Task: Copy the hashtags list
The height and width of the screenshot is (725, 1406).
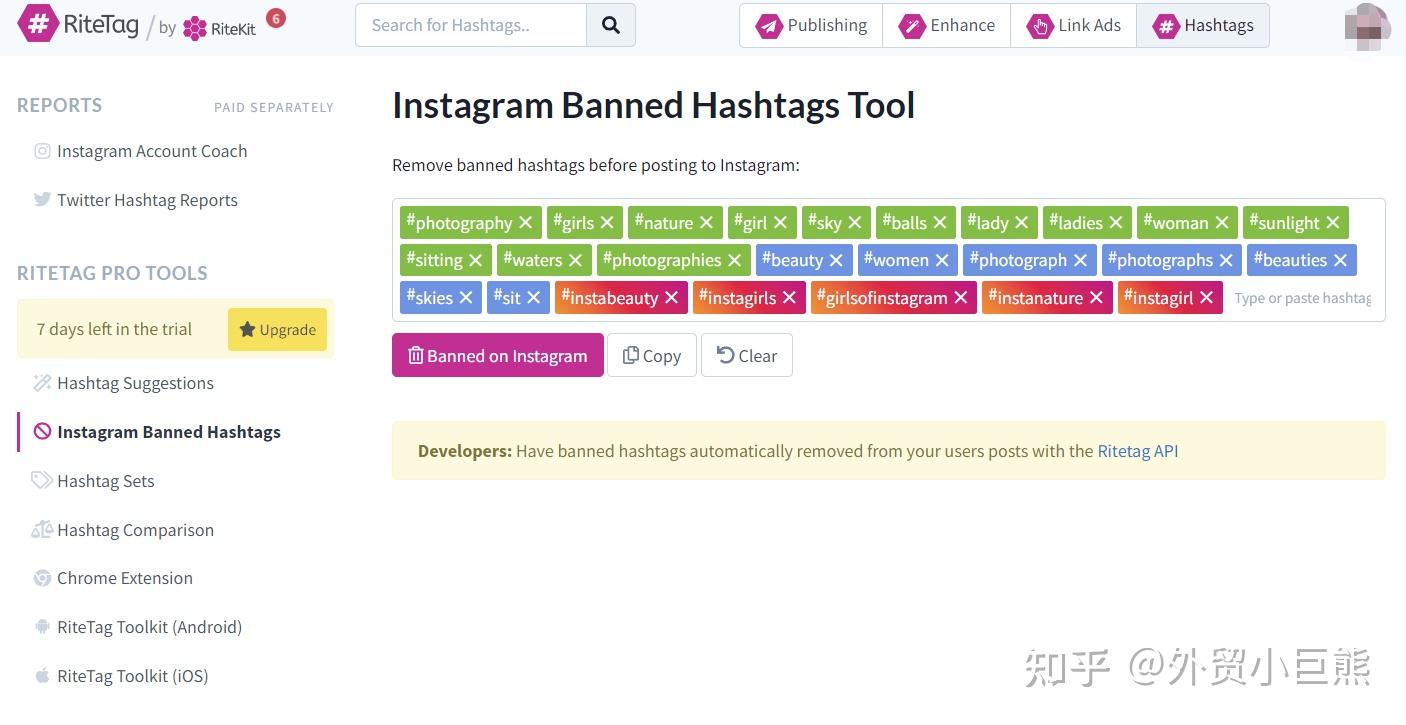Action: (651, 355)
